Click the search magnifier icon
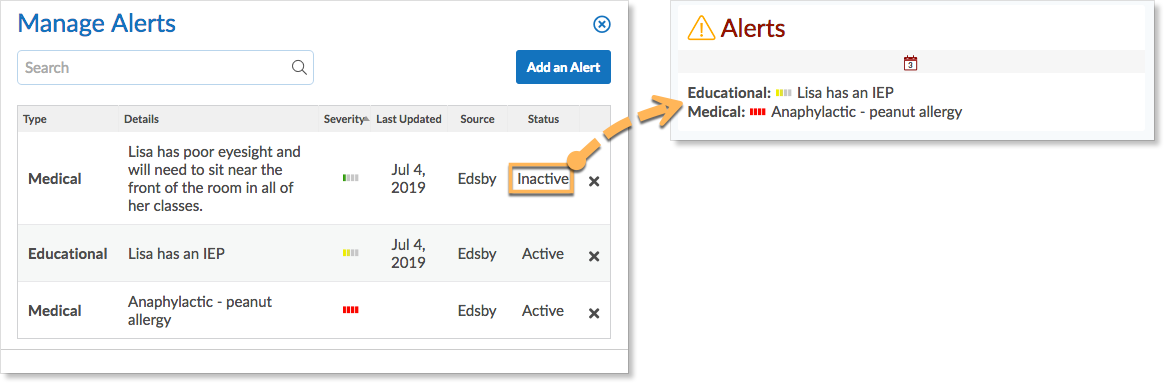1165x384 pixels. [x=299, y=68]
